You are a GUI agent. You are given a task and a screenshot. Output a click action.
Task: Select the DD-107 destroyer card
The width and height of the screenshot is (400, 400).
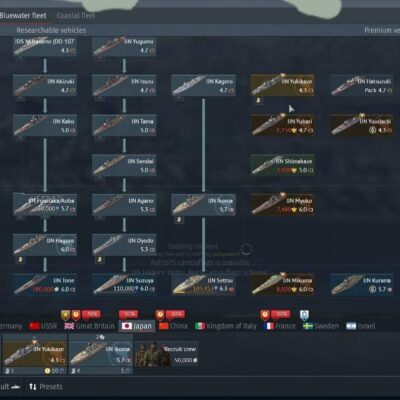45,46
